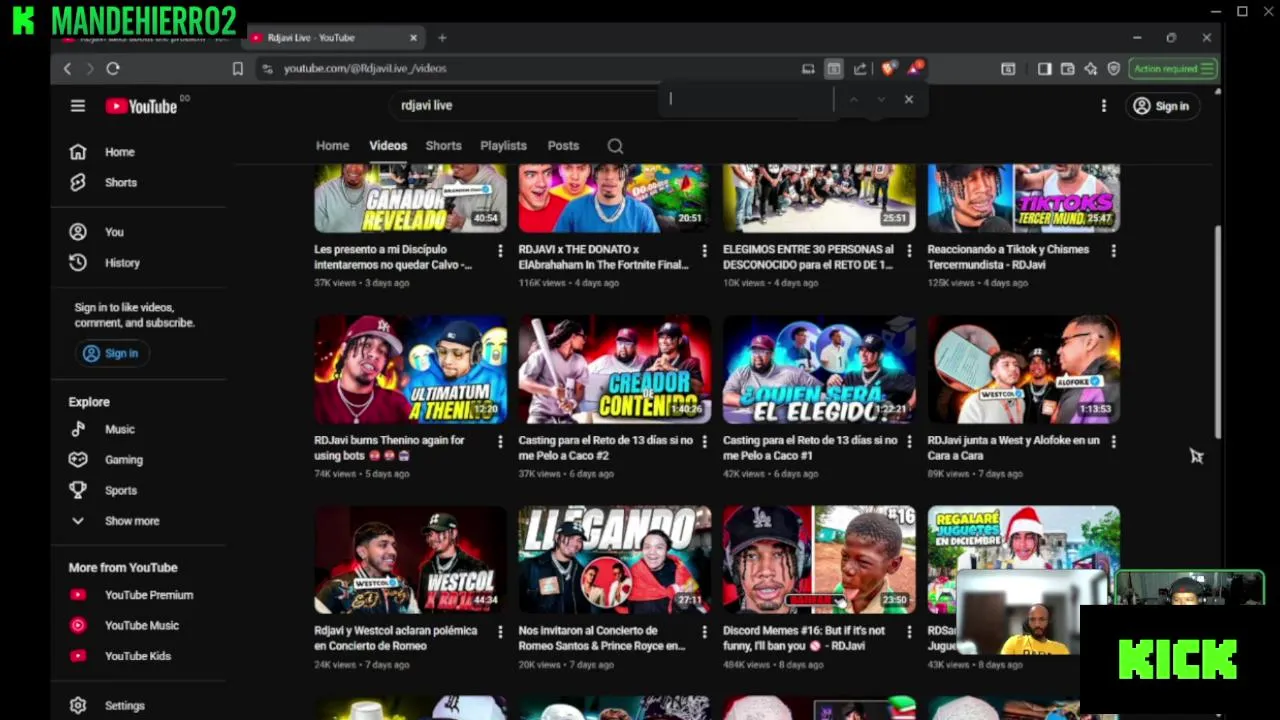Image resolution: width=1280 pixels, height=720 pixels.
Task: Close the find-in-page bar
Action: coord(908,100)
